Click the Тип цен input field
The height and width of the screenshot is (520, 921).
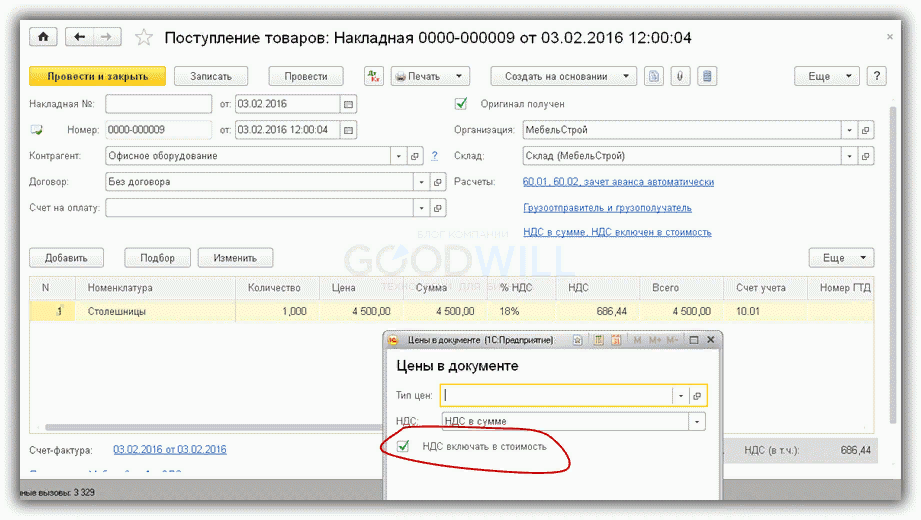pos(557,395)
